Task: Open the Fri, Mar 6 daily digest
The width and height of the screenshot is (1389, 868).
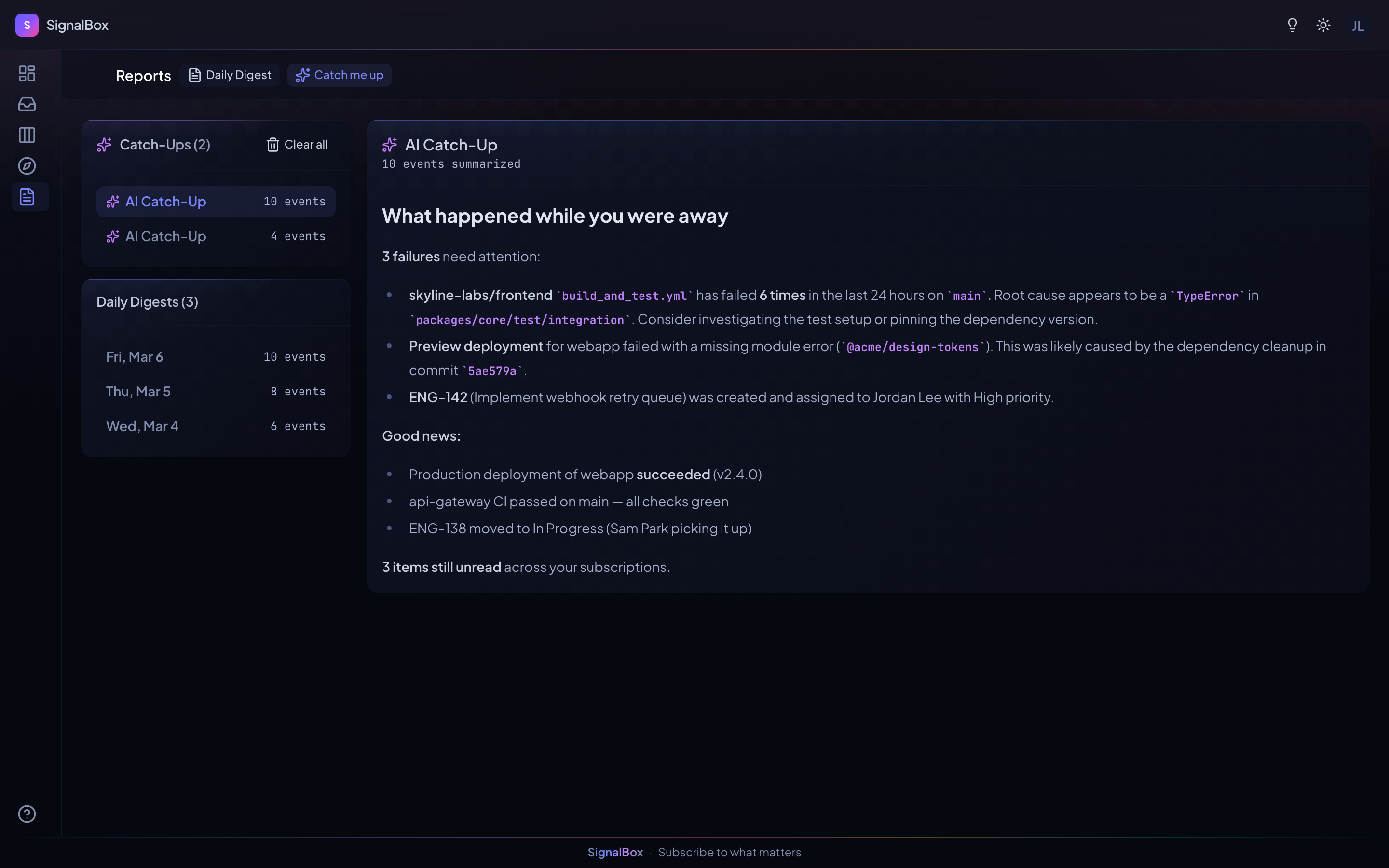Action: coord(216,356)
